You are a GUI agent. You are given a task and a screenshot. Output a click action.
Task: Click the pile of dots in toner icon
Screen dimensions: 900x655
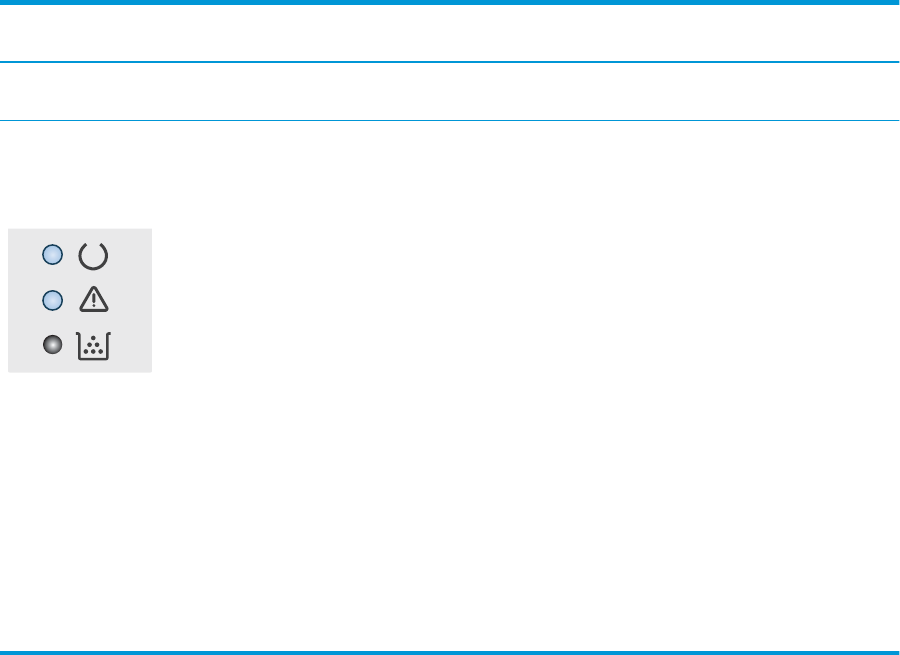(93, 346)
